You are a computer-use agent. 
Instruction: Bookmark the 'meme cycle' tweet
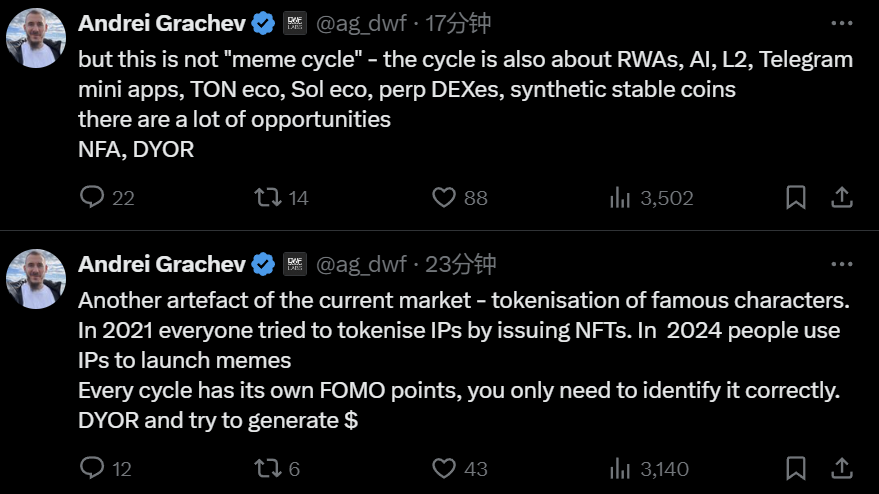[796, 197]
